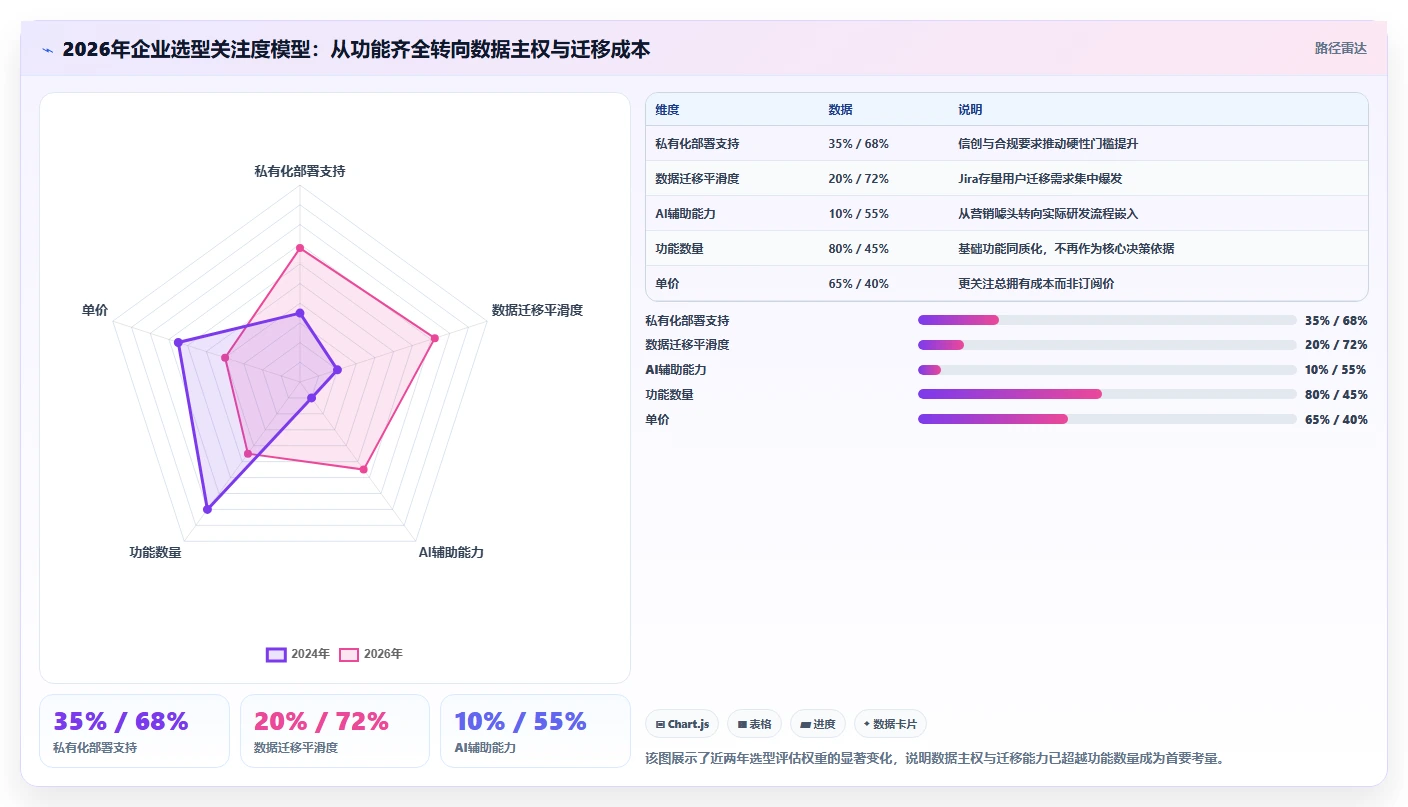Image resolution: width=1408 pixels, height=807 pixels.
Task: Click the purple 2024 data point on 功能数量 axis
Action: [x=207, y=509]
